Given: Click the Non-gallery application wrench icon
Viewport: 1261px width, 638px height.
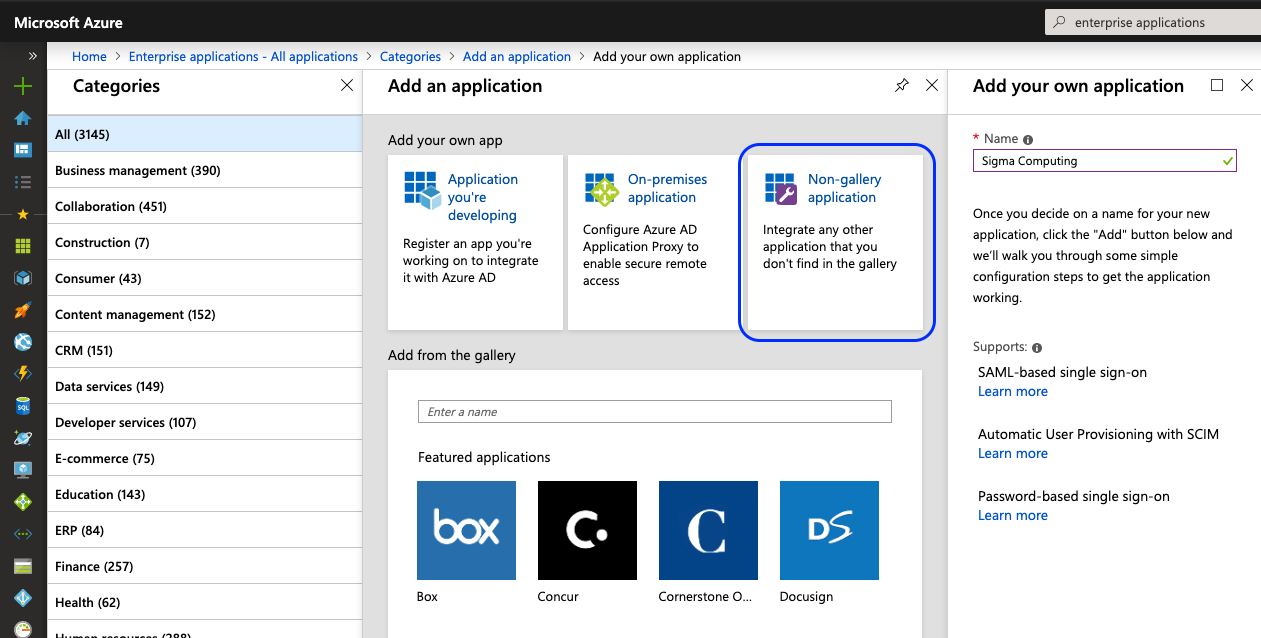Looking at the screenshot, I should [781, 188].
